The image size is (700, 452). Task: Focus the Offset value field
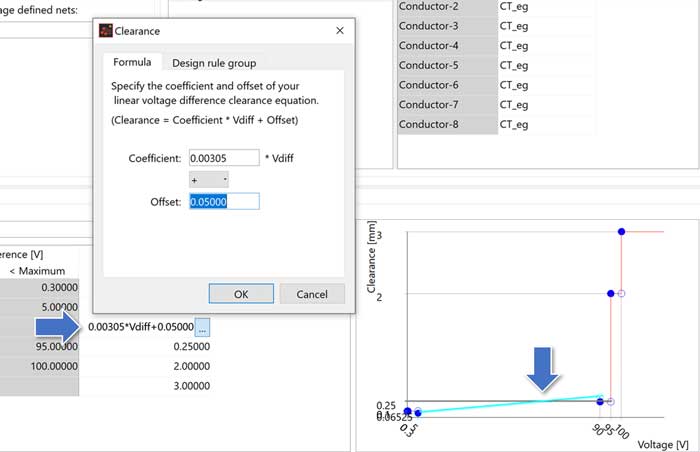click(x=223, y=202)
